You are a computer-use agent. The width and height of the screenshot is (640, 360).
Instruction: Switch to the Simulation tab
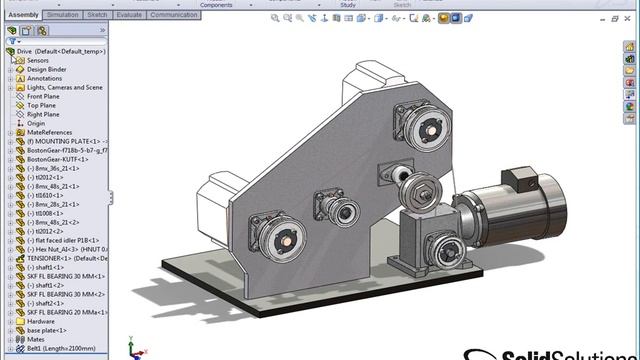pyautogui.click(x=62, y=15)
